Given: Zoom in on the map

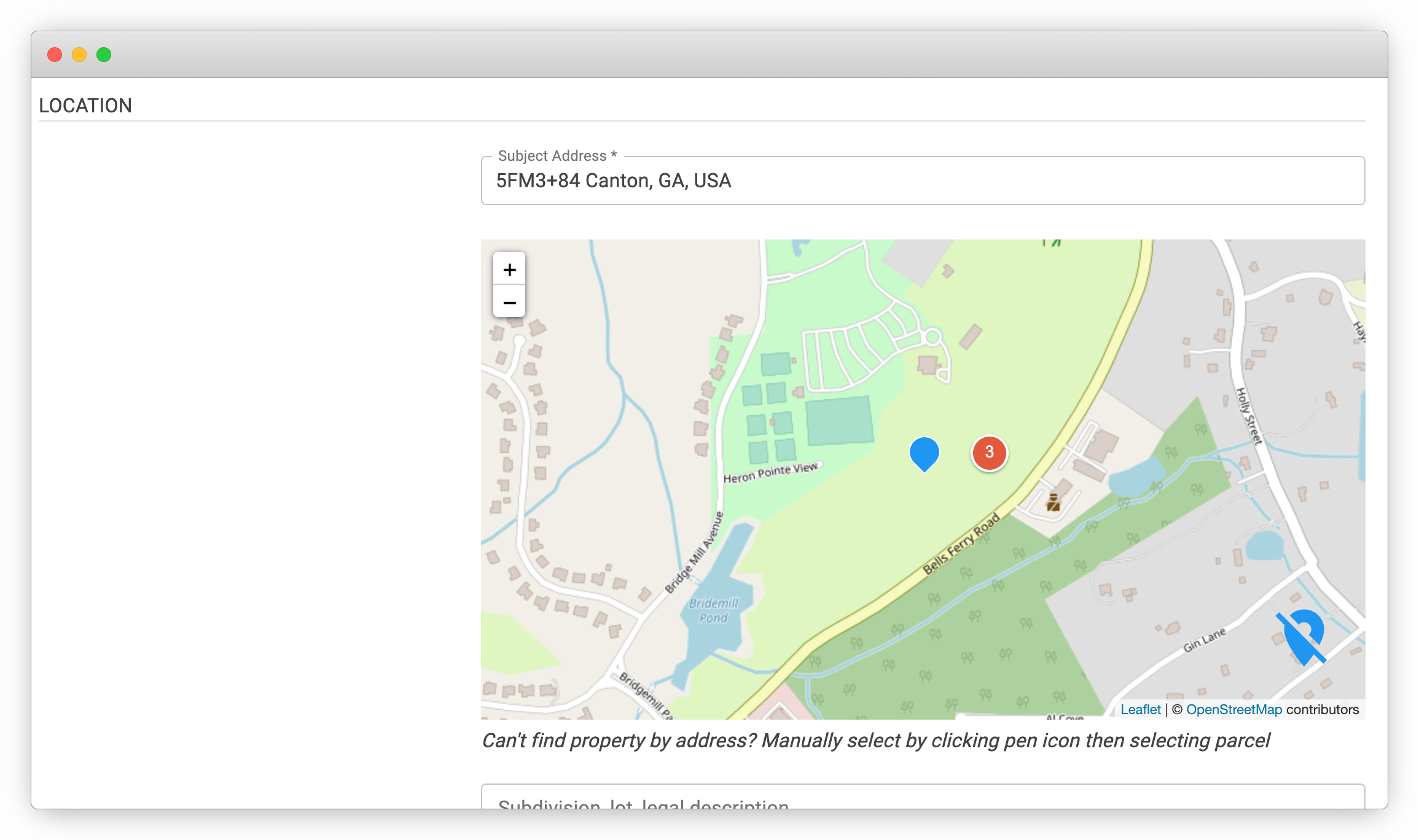Looking at the screenshot, I should pyautogui.click(x=509, y=269).
